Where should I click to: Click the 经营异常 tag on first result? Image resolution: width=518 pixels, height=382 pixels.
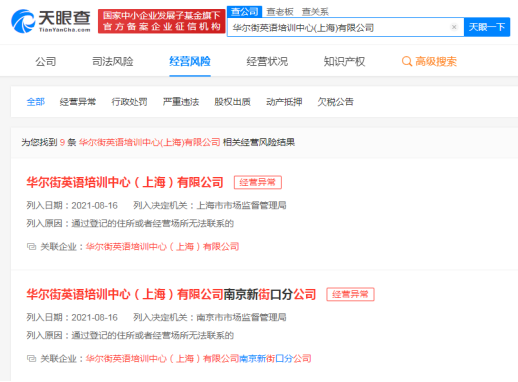[258, 182]
